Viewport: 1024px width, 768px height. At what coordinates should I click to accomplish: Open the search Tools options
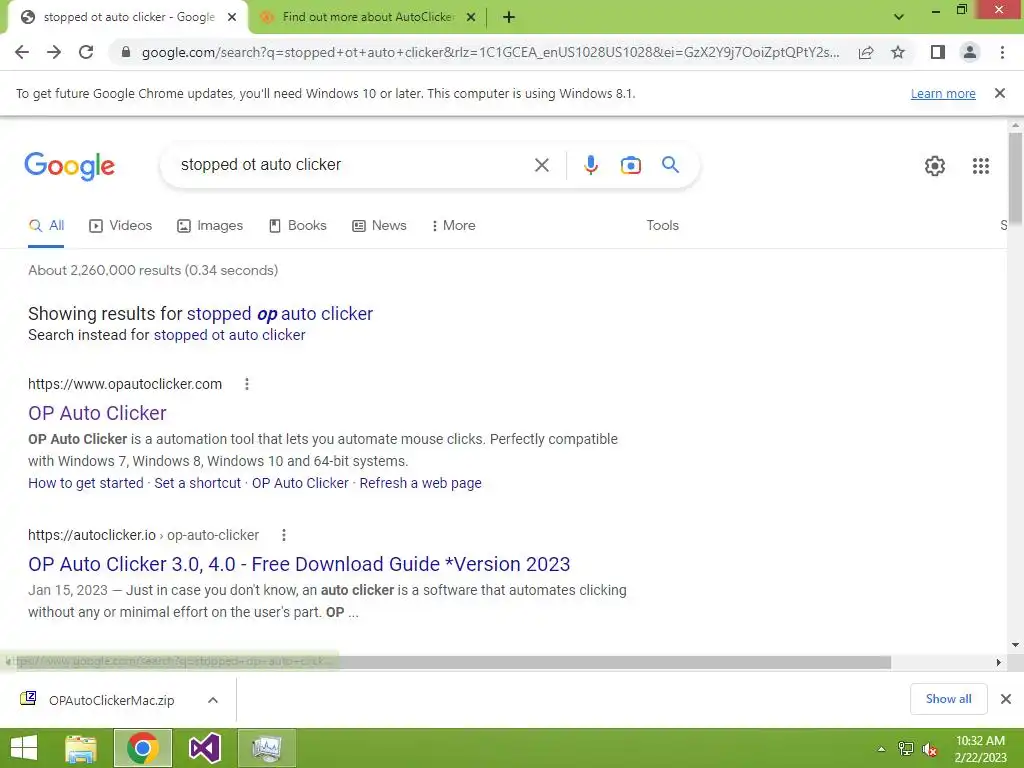click(662, 225)
